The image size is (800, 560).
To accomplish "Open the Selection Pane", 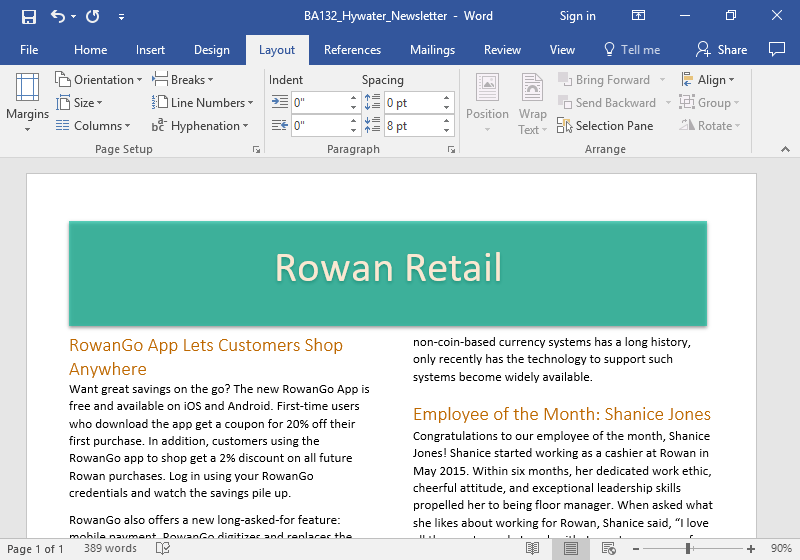I will pos(604,126).
